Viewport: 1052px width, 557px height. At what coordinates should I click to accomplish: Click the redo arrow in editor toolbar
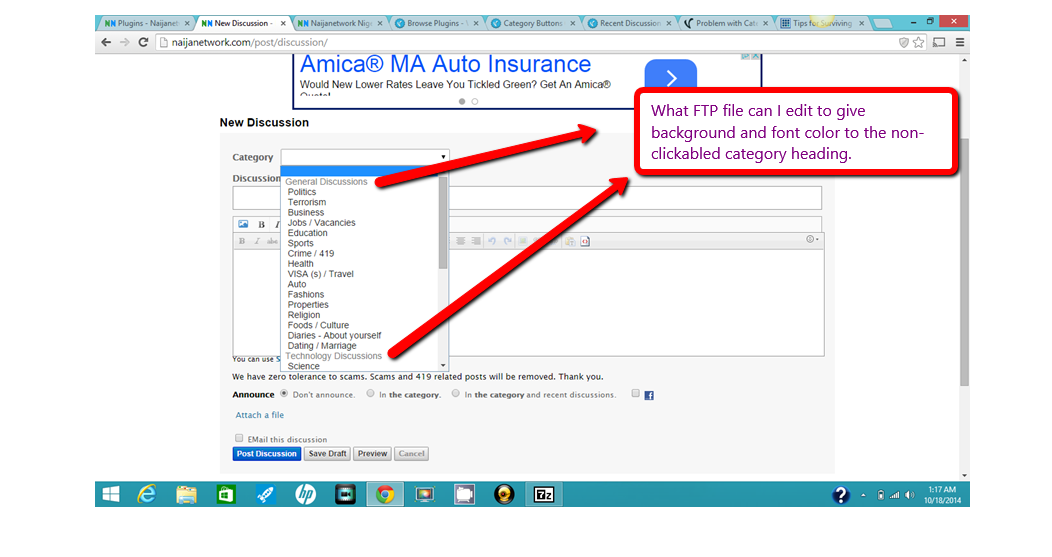pyautogui.click(x=508, y=241)
